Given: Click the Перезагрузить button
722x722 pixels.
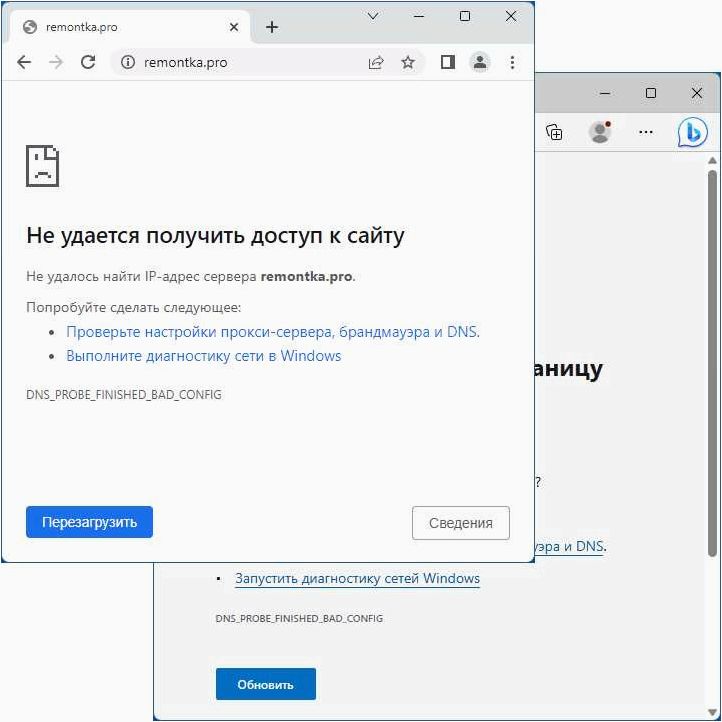Looking at the screenshot, I should [89, 522].
